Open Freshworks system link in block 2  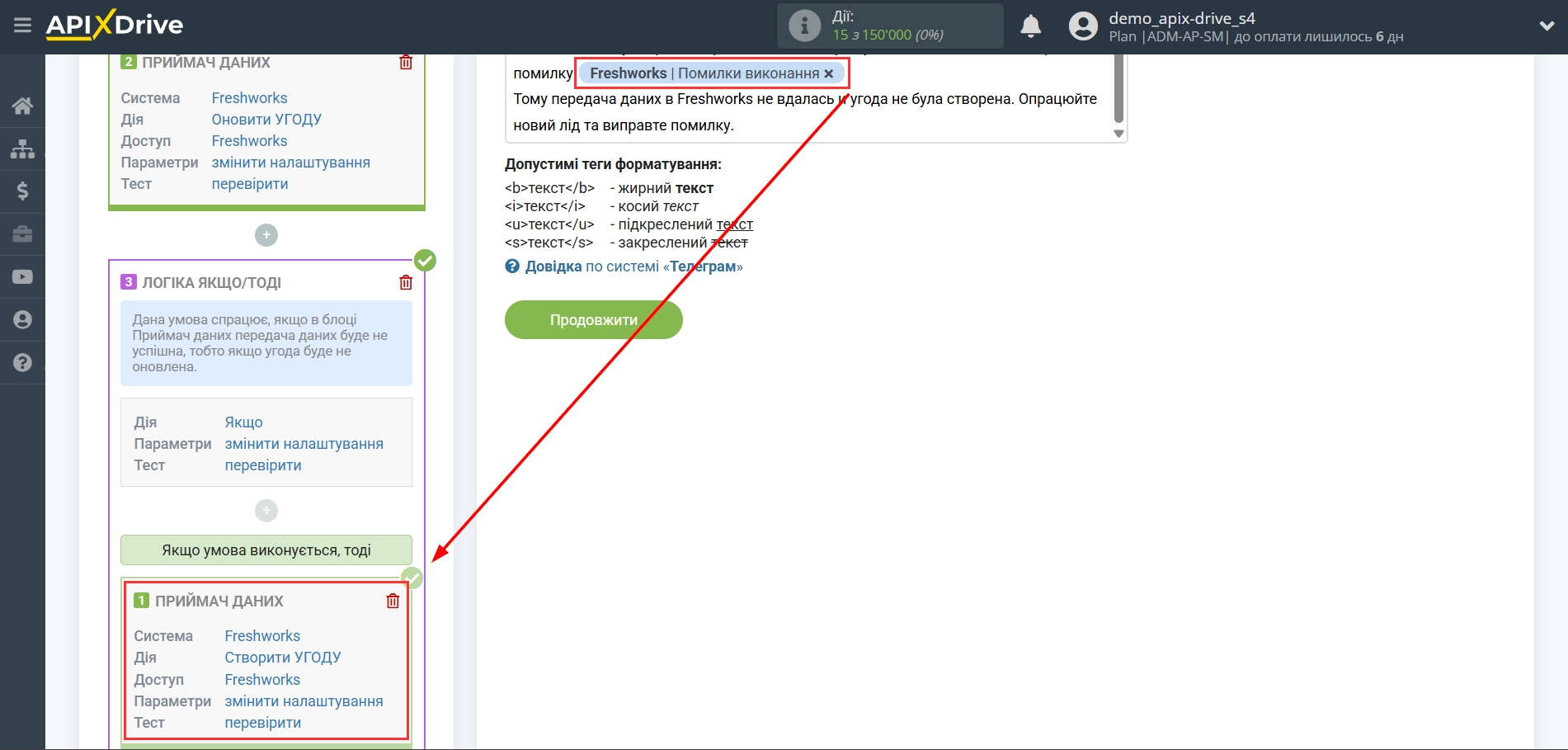pos(249,98)
